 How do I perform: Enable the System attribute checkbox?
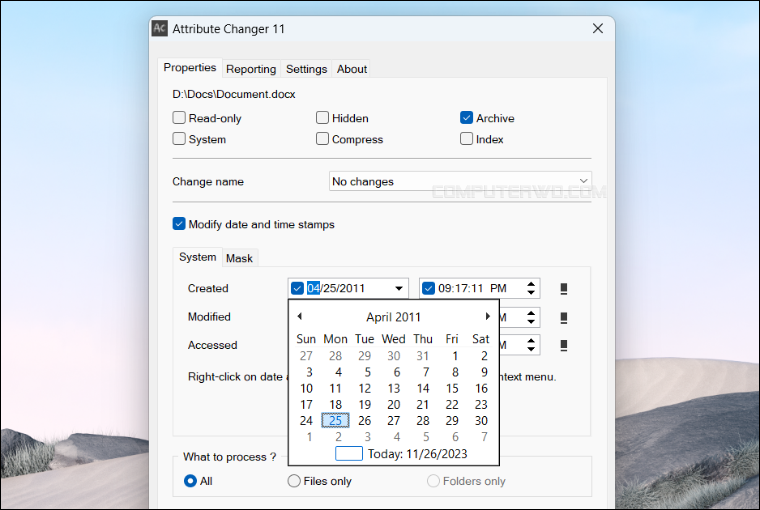179,139
